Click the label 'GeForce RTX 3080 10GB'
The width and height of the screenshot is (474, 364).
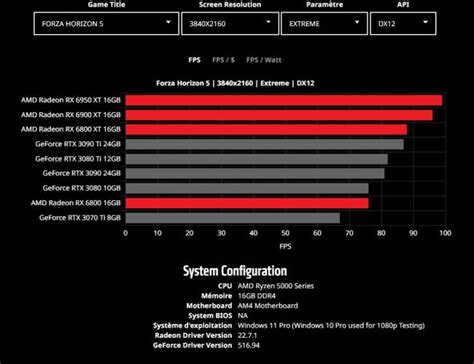[x=82, y=188]
